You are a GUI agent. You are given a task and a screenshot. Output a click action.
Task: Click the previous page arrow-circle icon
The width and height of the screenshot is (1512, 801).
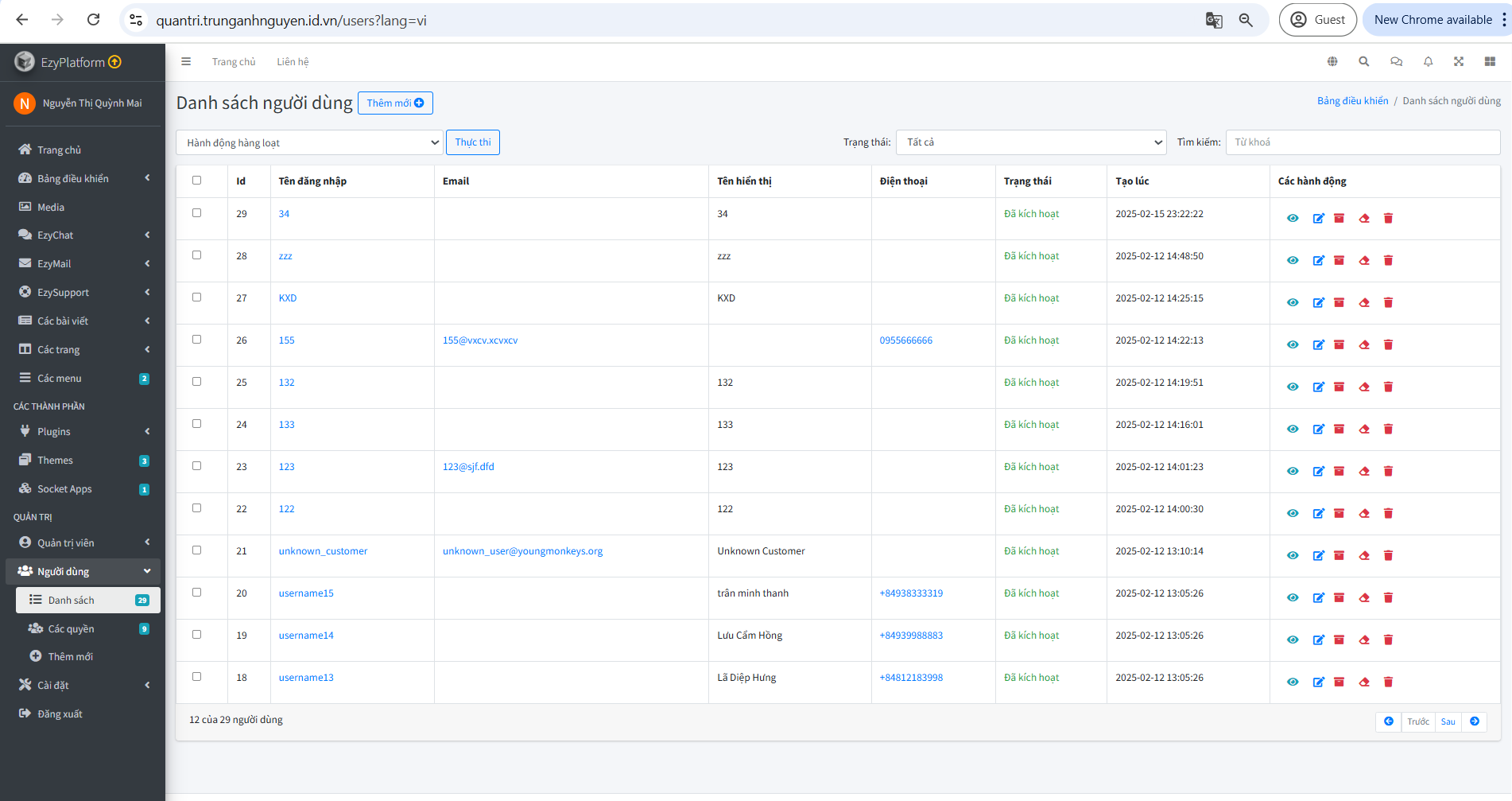tap(1389, 721)
